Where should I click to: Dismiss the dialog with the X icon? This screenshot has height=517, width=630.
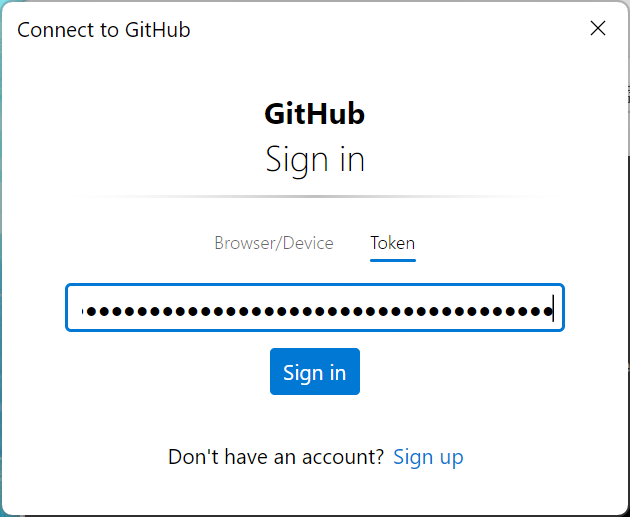point(598,28)
